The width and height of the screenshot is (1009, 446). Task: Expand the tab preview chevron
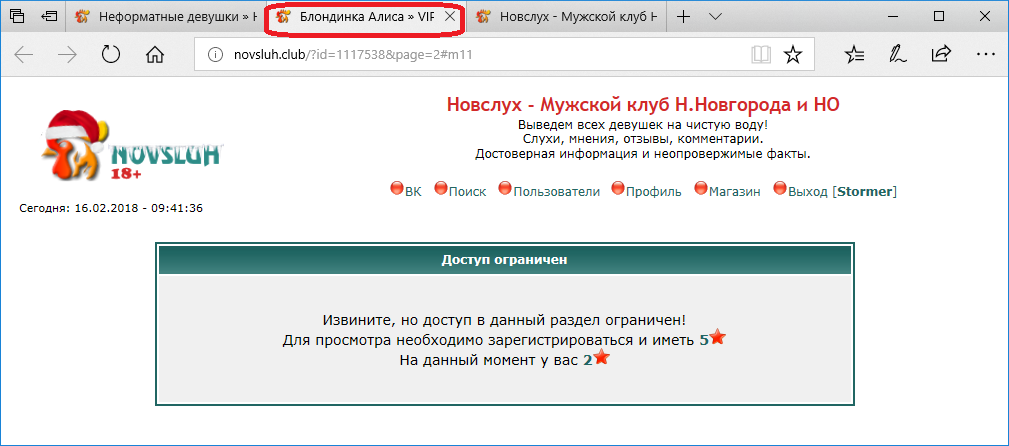click(714, 18)
